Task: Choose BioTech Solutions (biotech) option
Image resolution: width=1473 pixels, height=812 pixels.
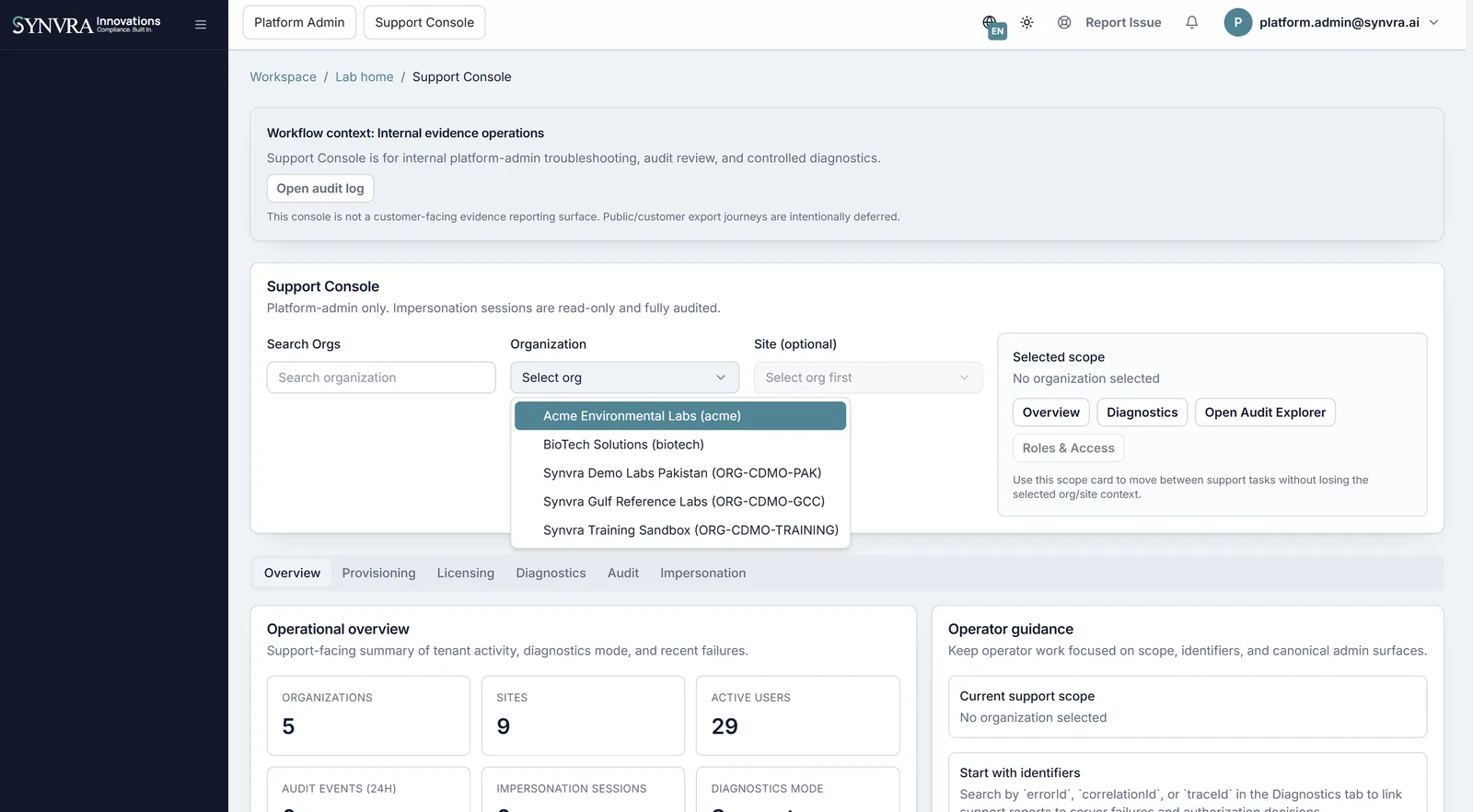Action: coord(680,445)
